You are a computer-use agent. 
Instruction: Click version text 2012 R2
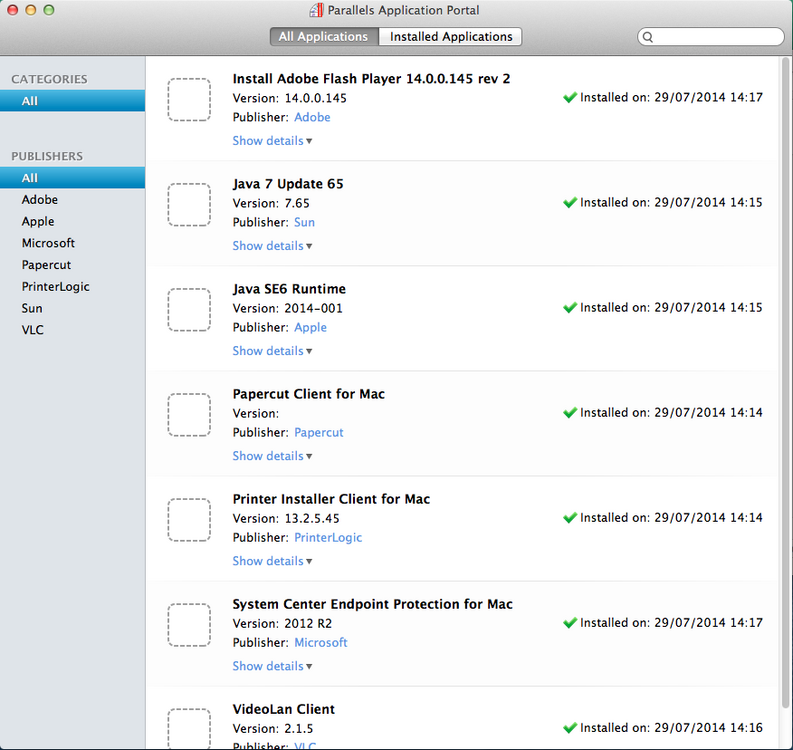308,624
